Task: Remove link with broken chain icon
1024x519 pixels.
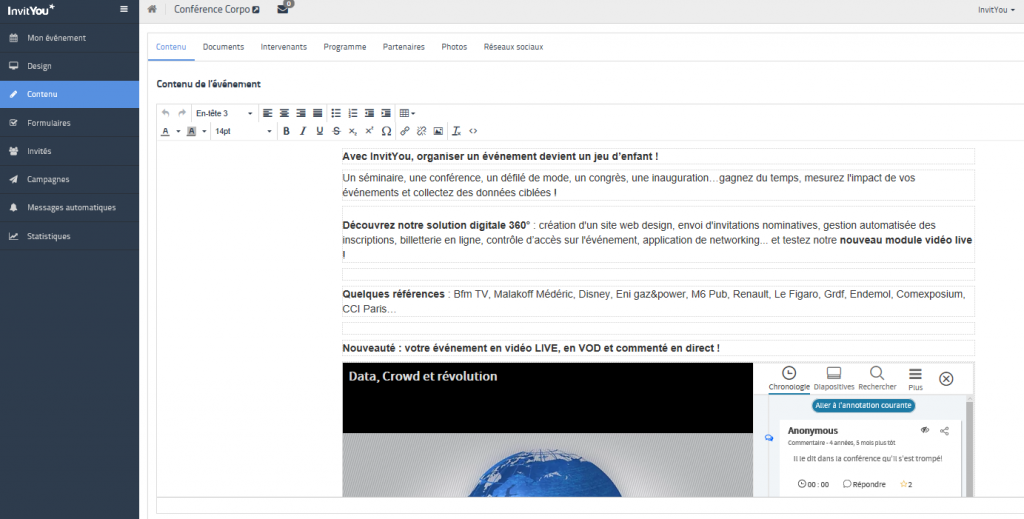Action: coord(421,131)
